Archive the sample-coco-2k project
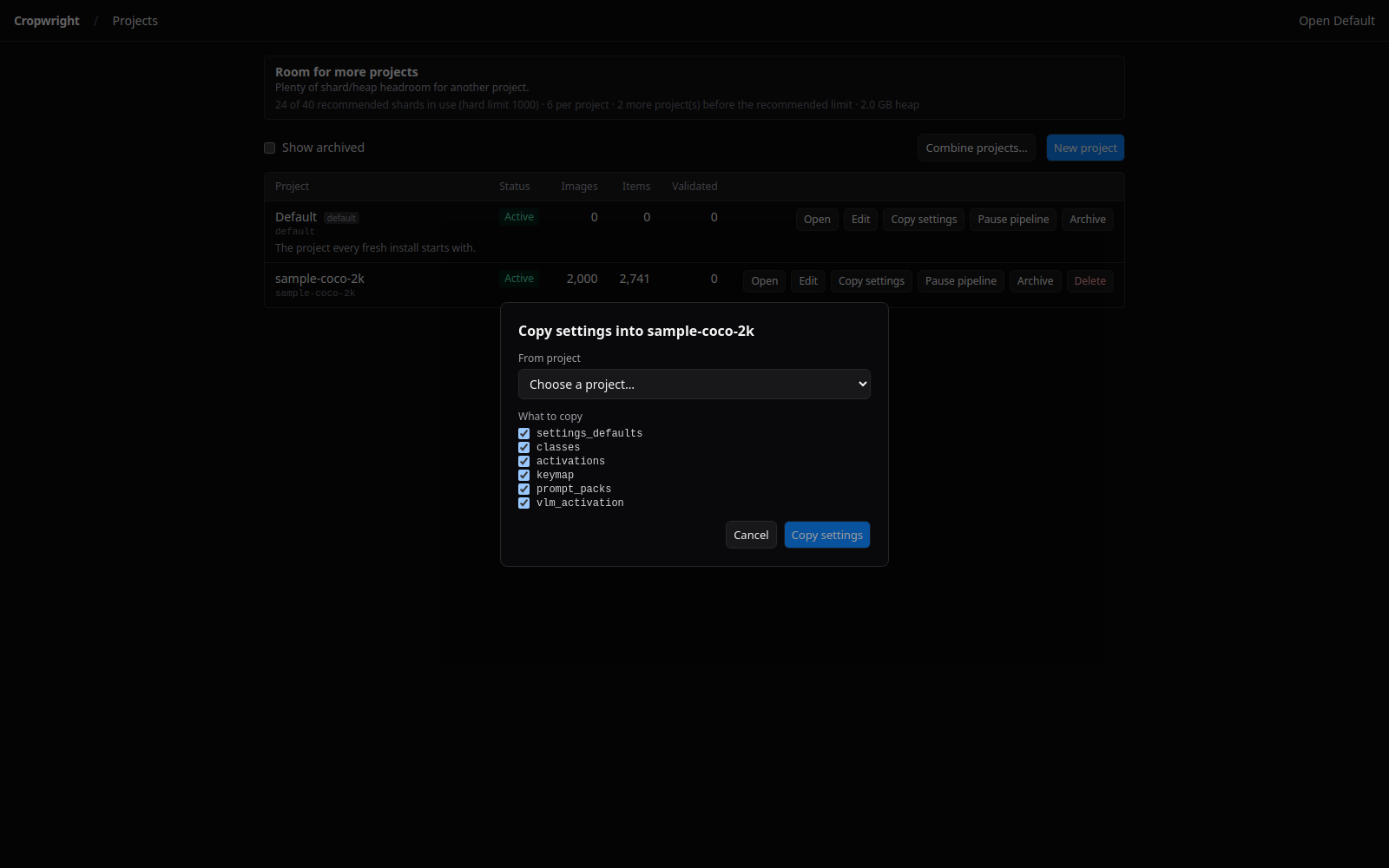Screen dimensions: 1389x868 [1035, 281]
